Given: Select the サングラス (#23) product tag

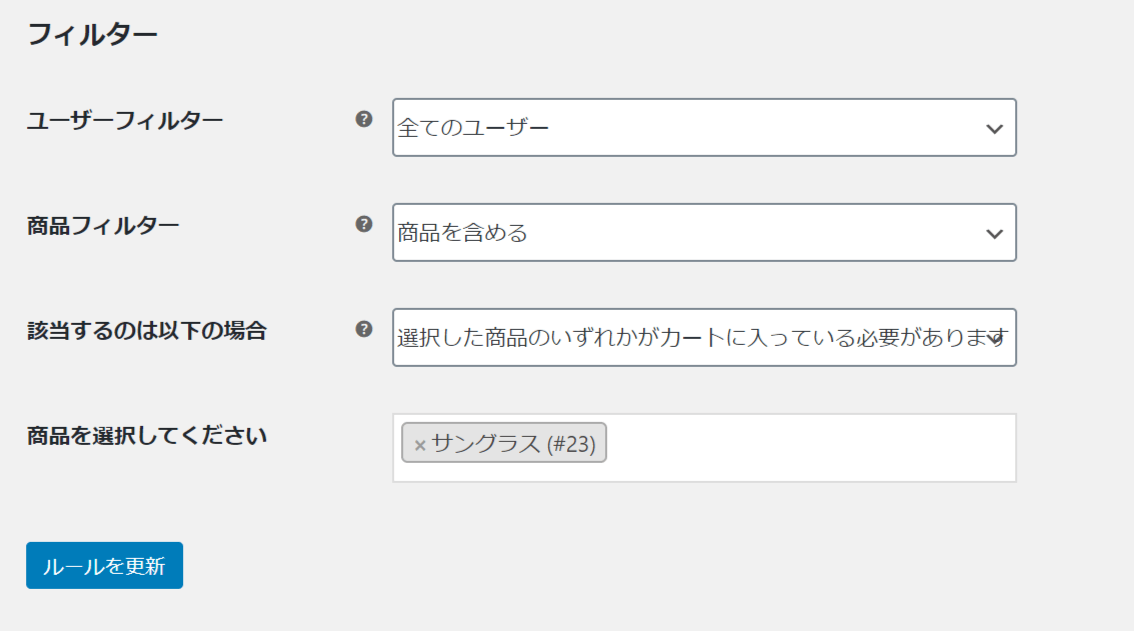Looking at the screenshot, I should tap(504, 443).
